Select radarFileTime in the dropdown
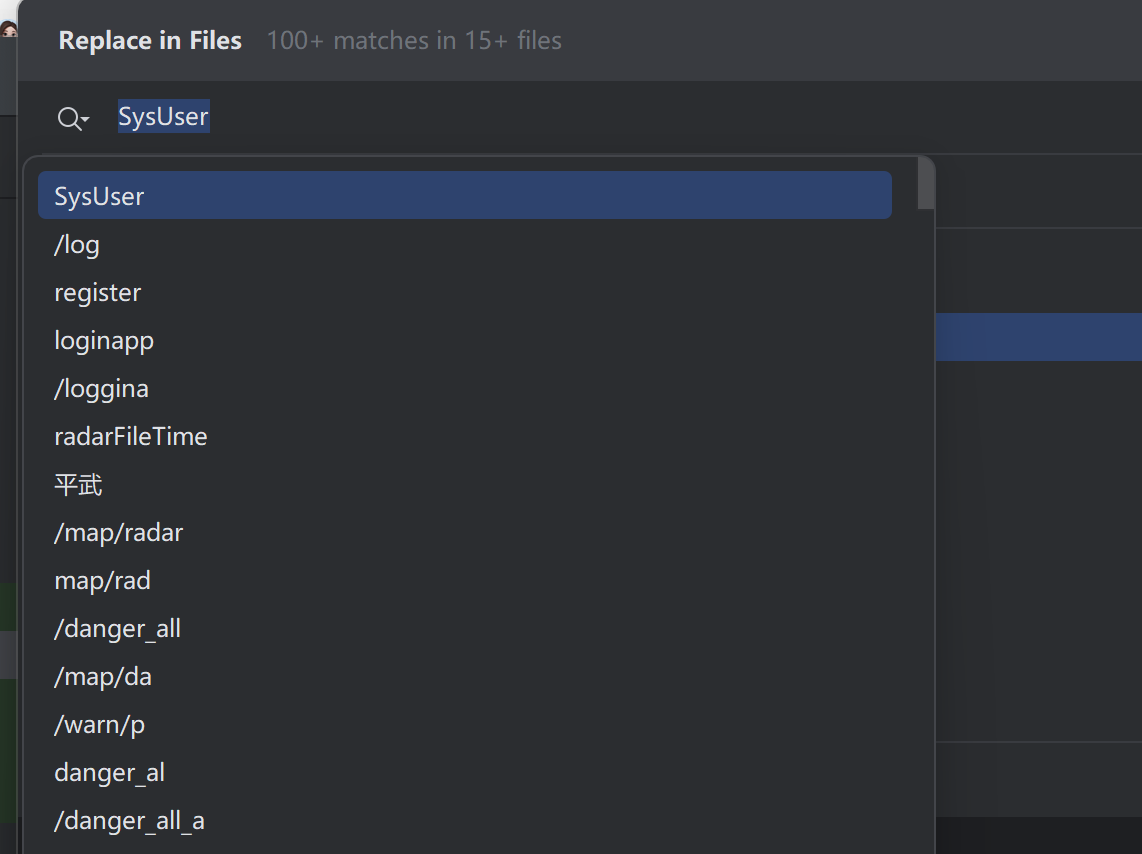The image size is (1142, 854). point(465,436)
